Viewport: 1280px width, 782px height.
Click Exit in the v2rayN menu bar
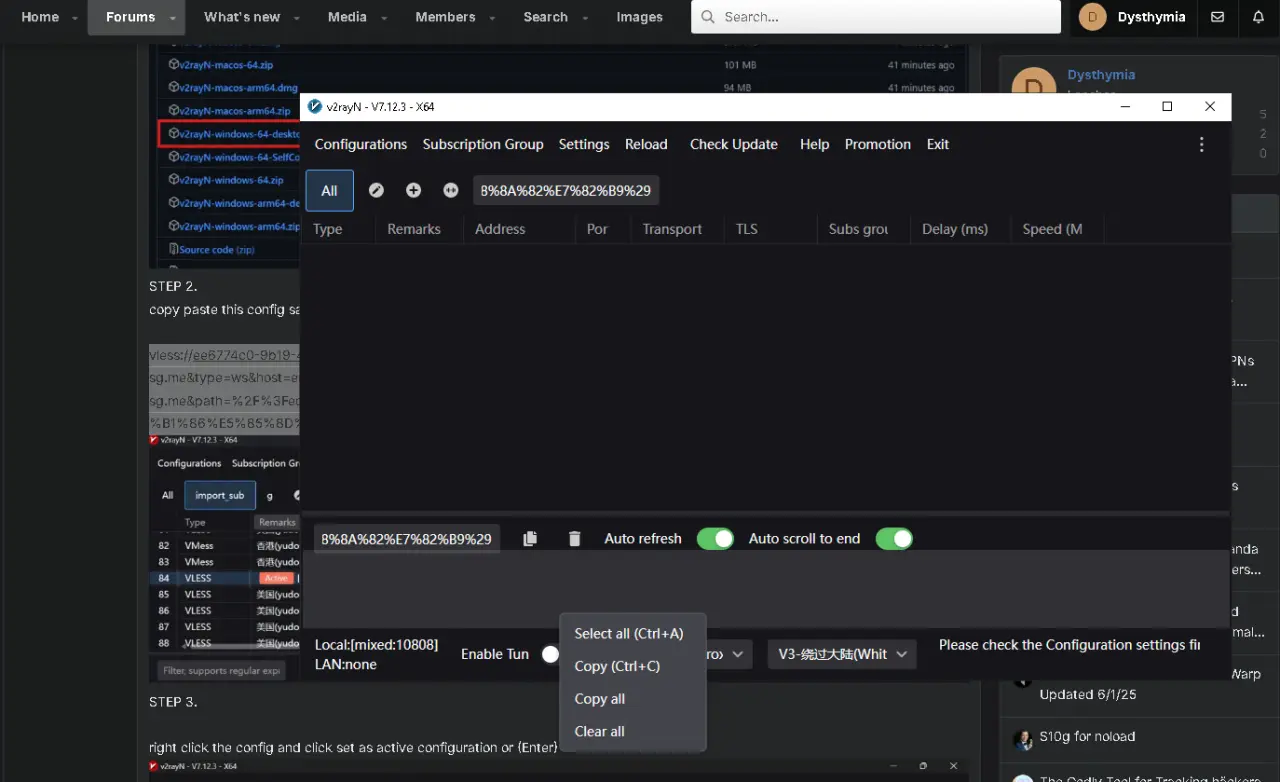938,144
